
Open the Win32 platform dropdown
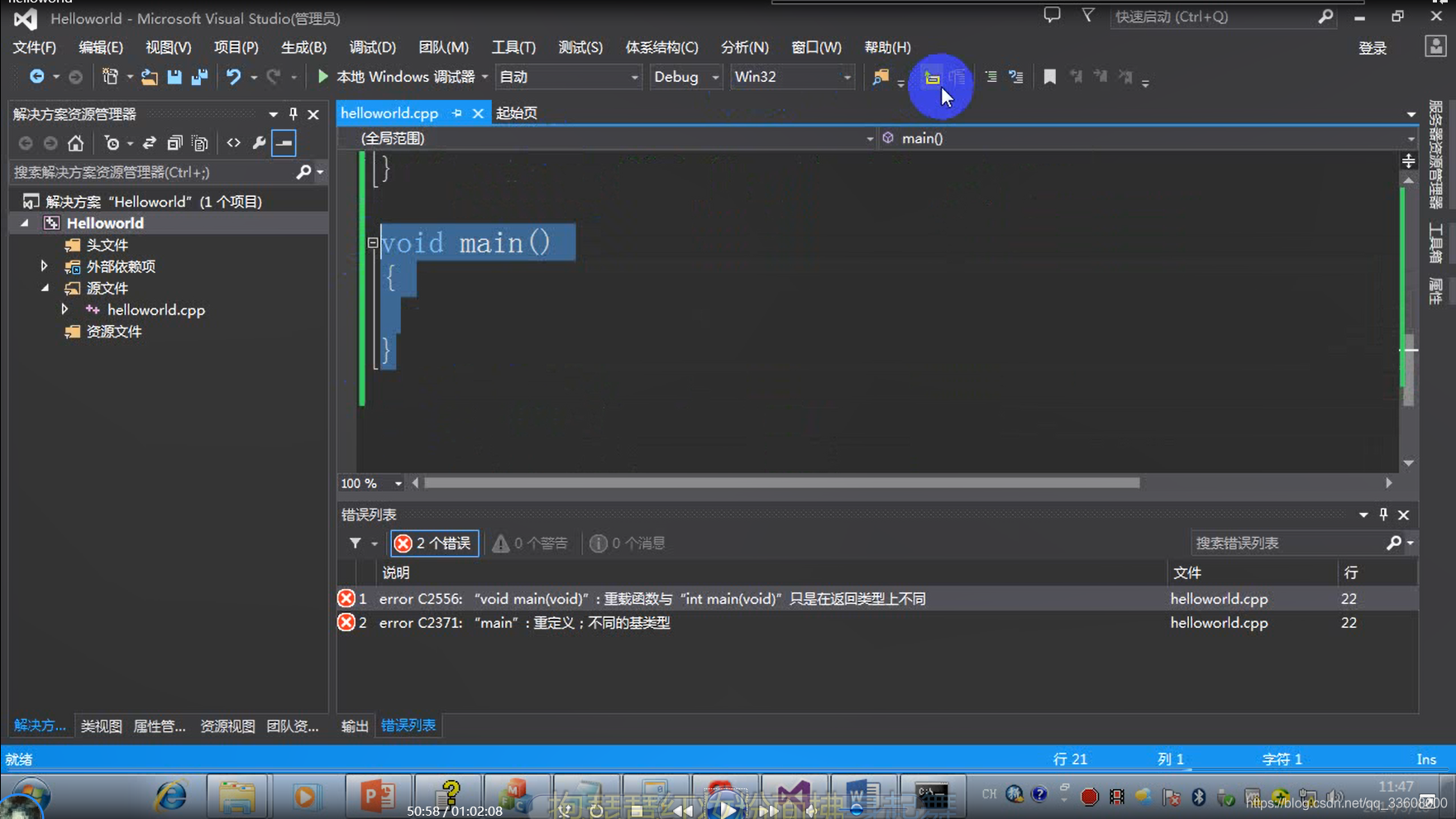click(792, 77)
